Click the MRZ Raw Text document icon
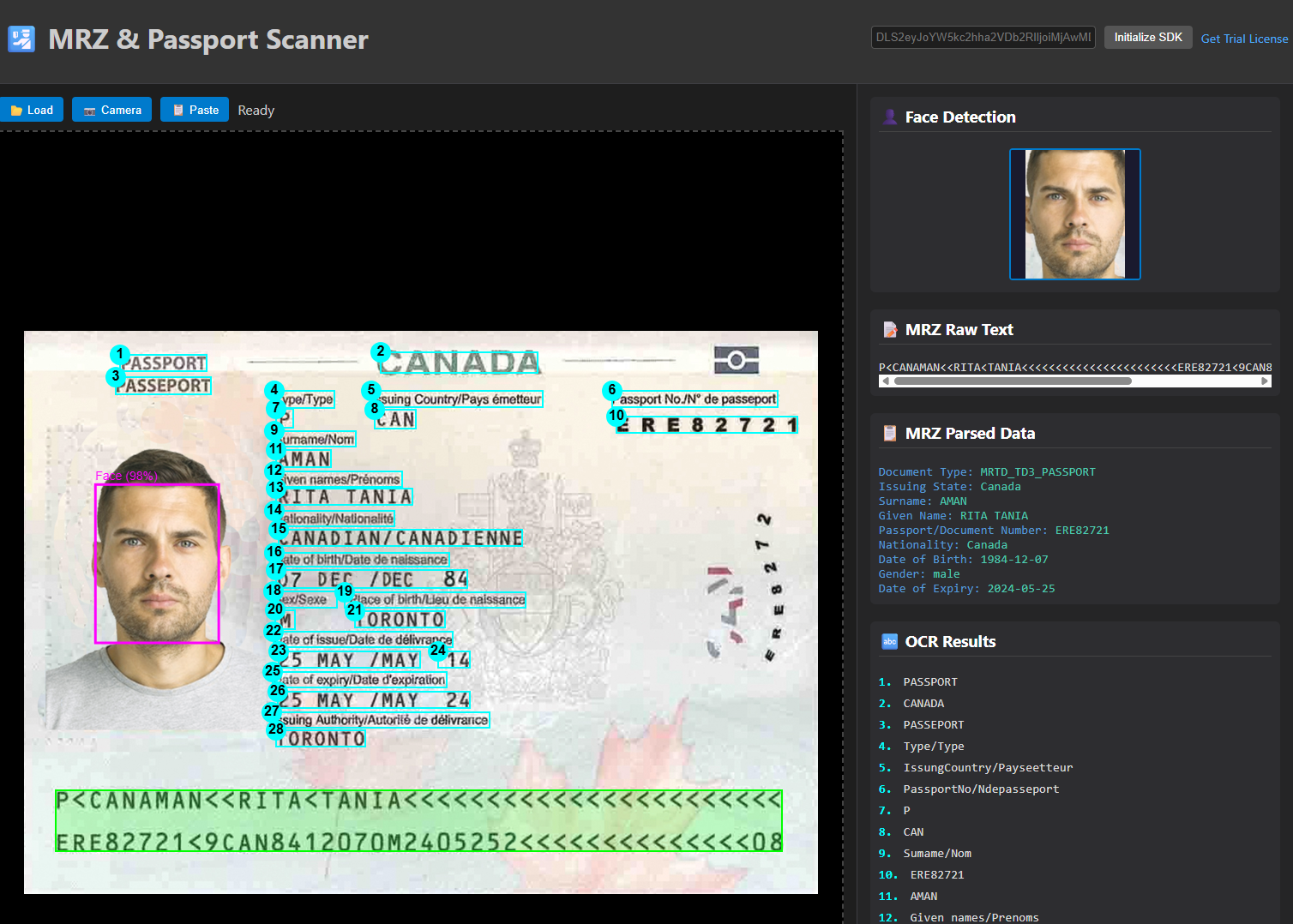Screen dimensions: 1293x924 point(890,329)
